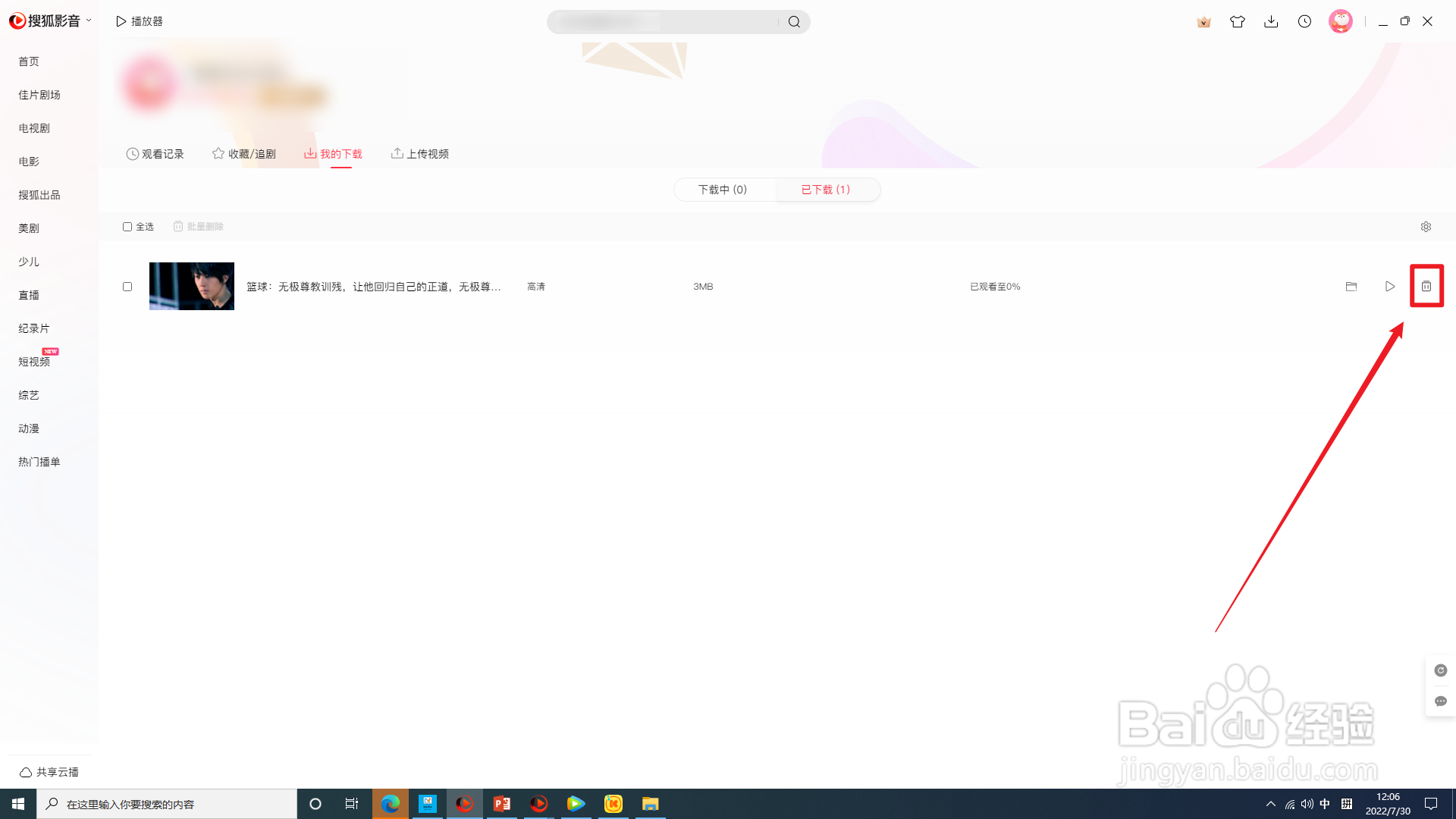Open download settings gear icon
Screen dimensions: 1456x819
click(1426, 227)
